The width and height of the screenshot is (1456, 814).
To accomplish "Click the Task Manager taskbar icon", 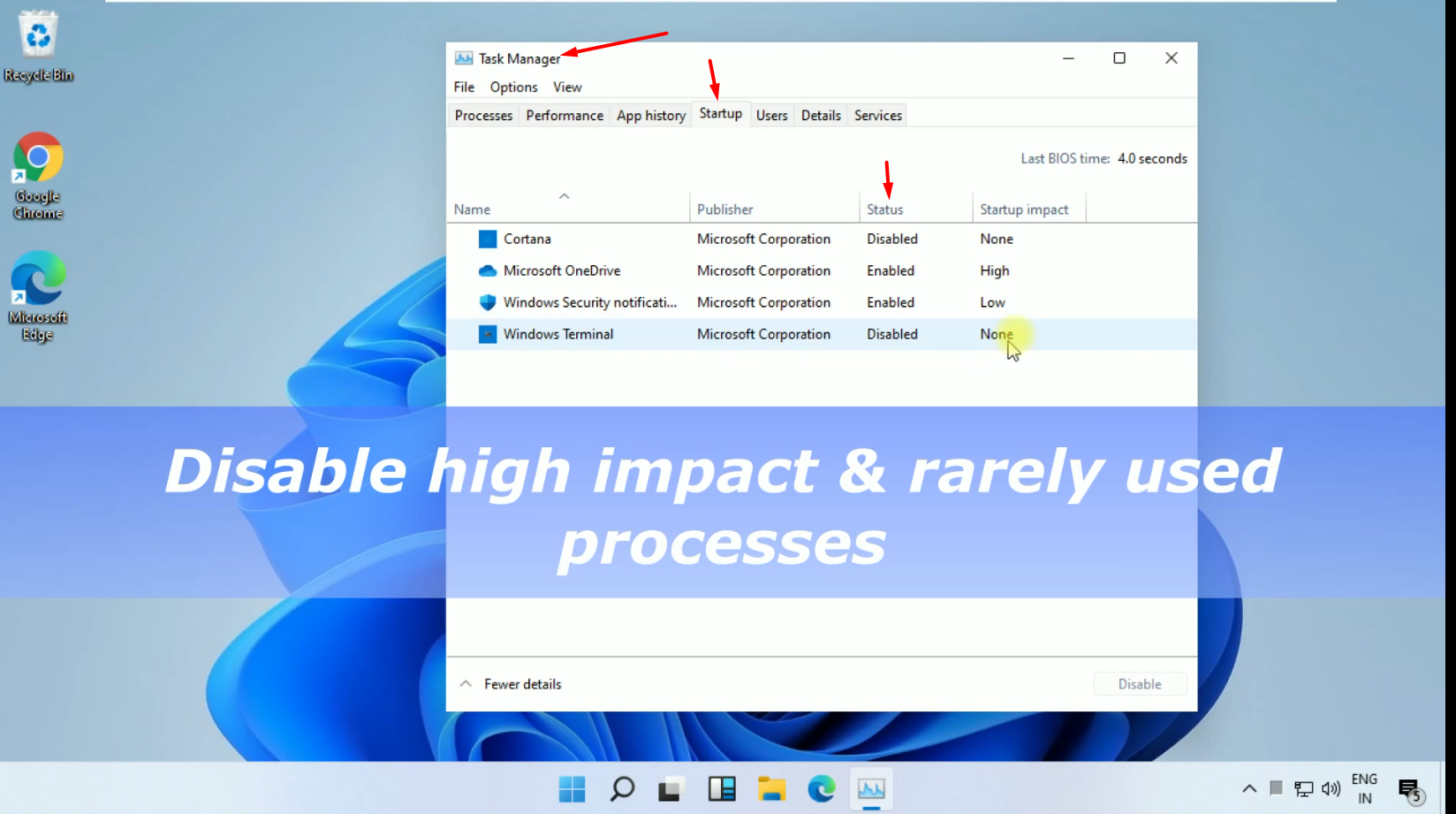I will (x=871, y=788).
